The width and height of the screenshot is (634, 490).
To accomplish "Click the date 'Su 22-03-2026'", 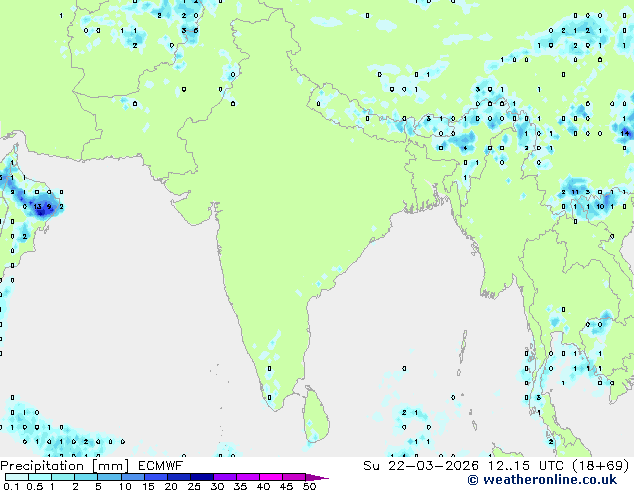I will (421, 466).
